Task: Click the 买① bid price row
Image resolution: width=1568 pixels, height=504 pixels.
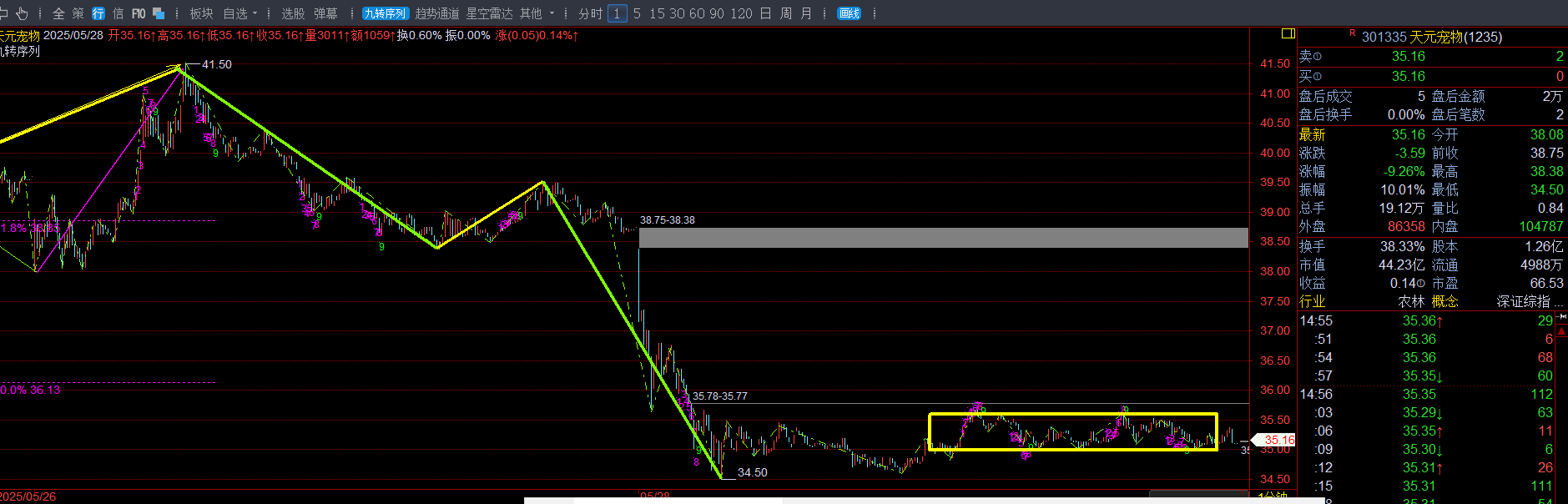Action: click(x=1432, y=76)
